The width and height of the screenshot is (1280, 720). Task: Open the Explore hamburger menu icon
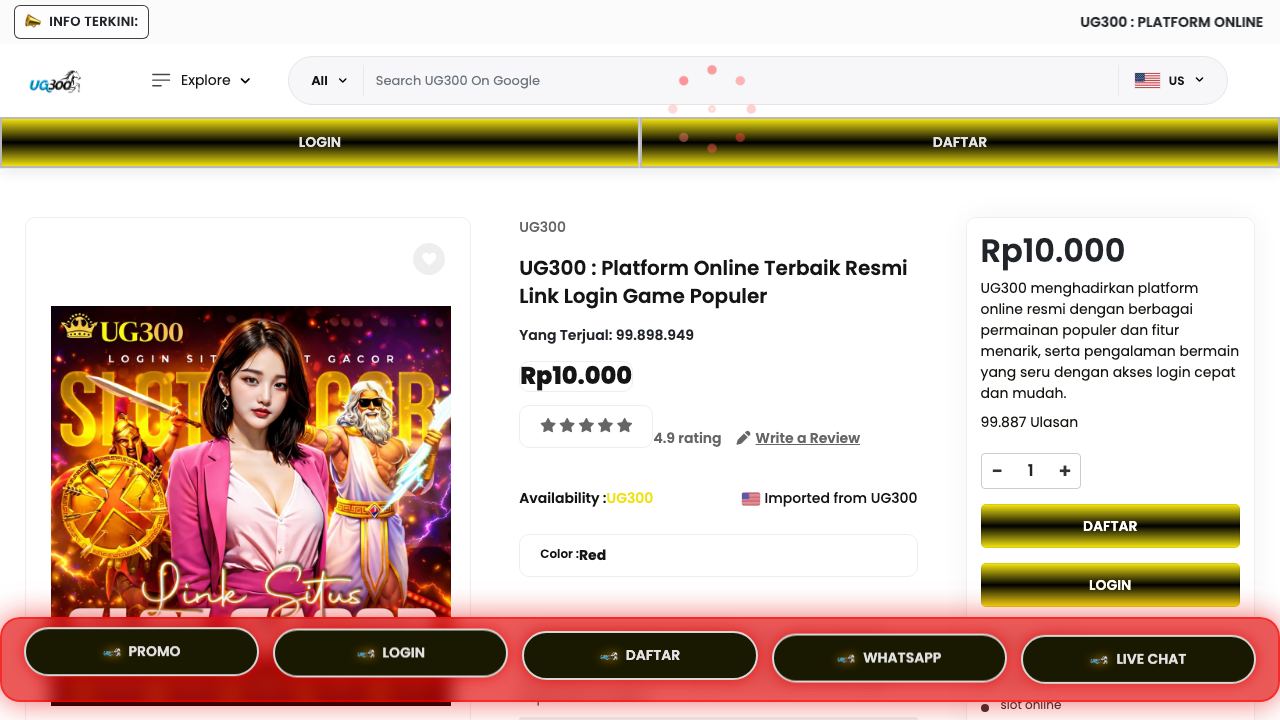[160, 80]
